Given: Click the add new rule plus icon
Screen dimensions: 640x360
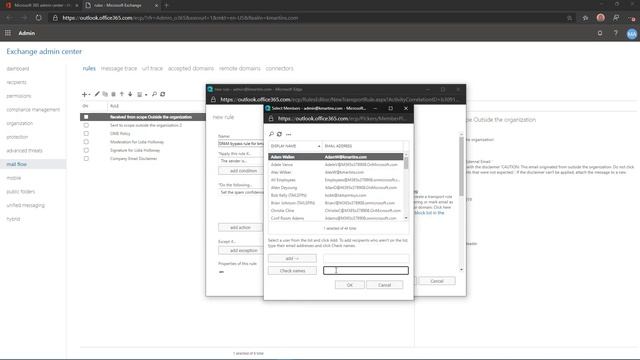Looking at the screenshot, I should click(84, 94).
